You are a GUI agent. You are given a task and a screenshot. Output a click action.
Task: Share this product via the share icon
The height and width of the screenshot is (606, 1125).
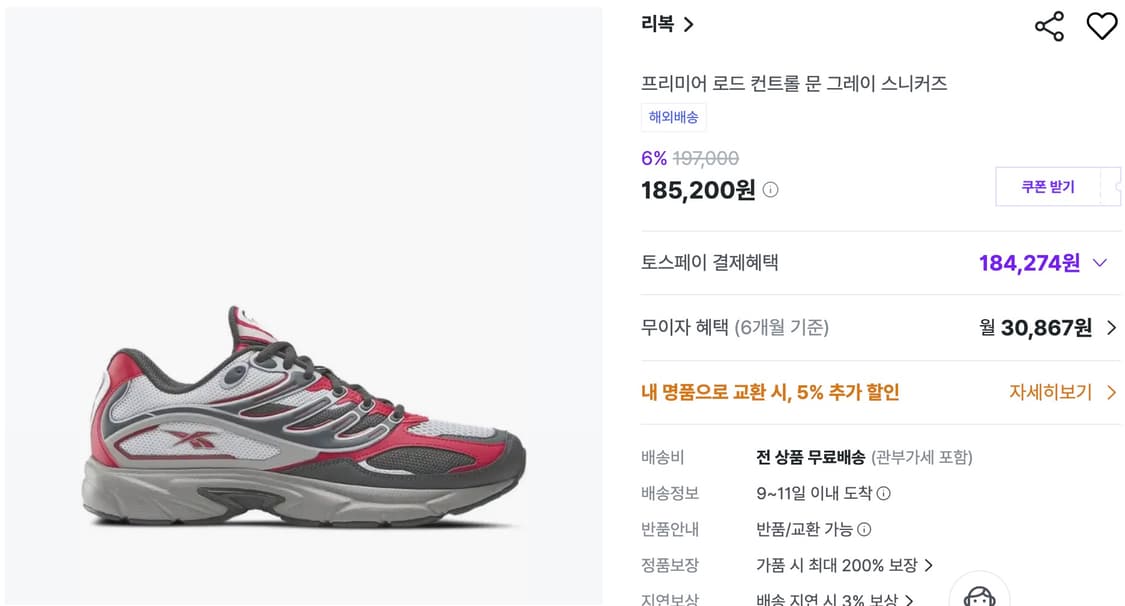pos(1049,27)
